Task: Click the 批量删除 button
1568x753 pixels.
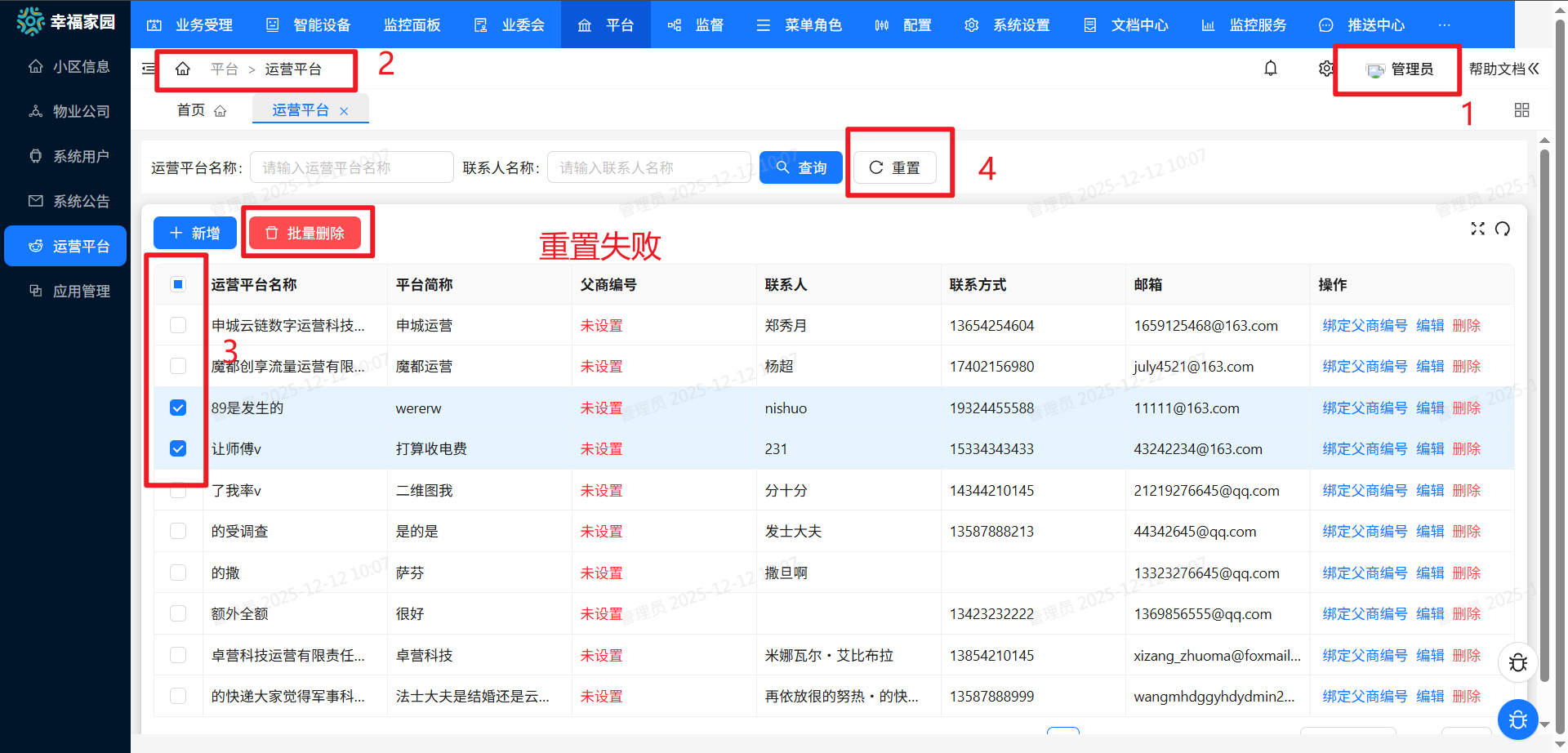Action: click(x=305, y=233)
